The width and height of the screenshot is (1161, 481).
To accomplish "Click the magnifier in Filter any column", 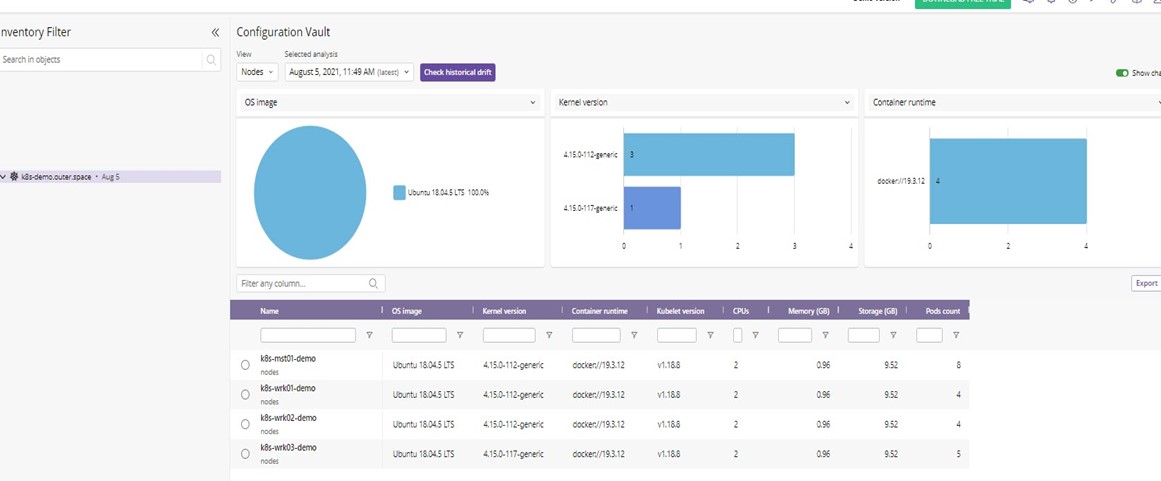I will pyautogui.click(x=373, y=283).
